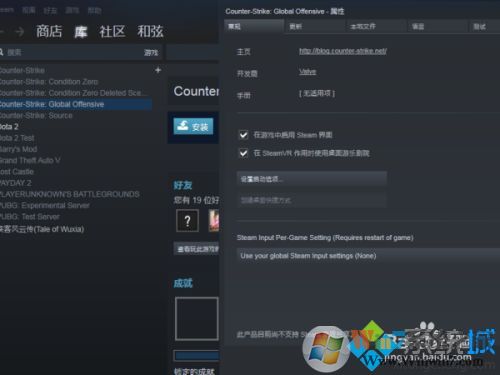The image size is (500, 375).
Task: Click the 成就 achievements section heading
Action: coord(183,283)
